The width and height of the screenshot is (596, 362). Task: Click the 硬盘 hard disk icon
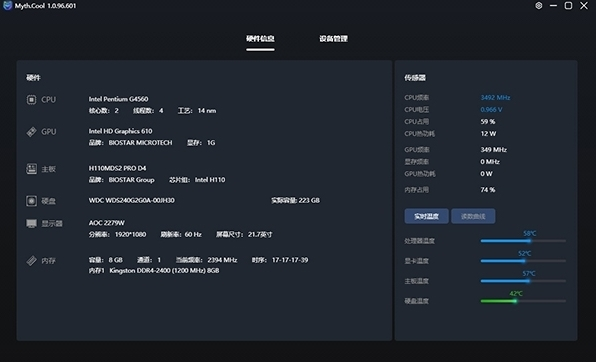(31, 201)
